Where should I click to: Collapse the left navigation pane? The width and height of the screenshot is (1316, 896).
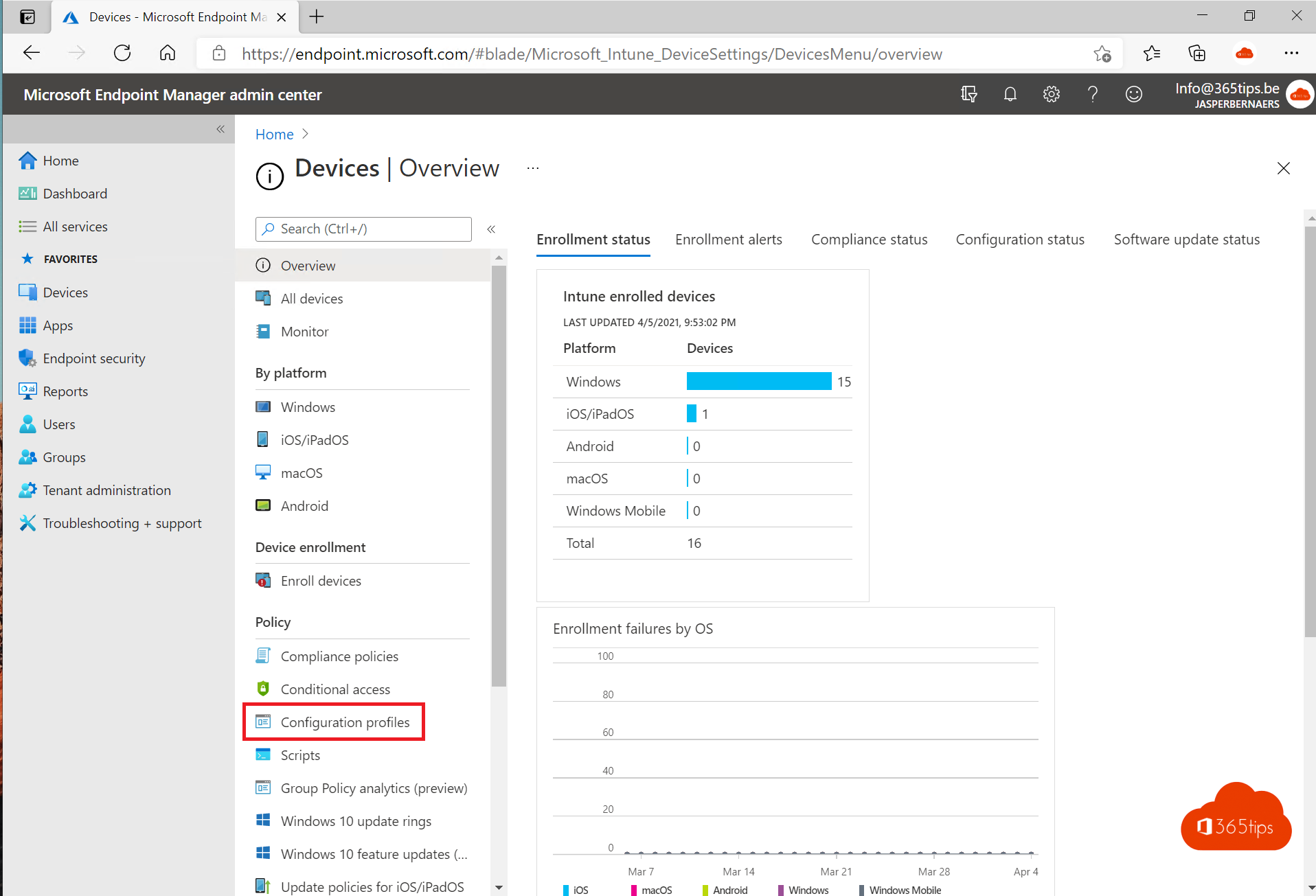click(x=220, y=129)
